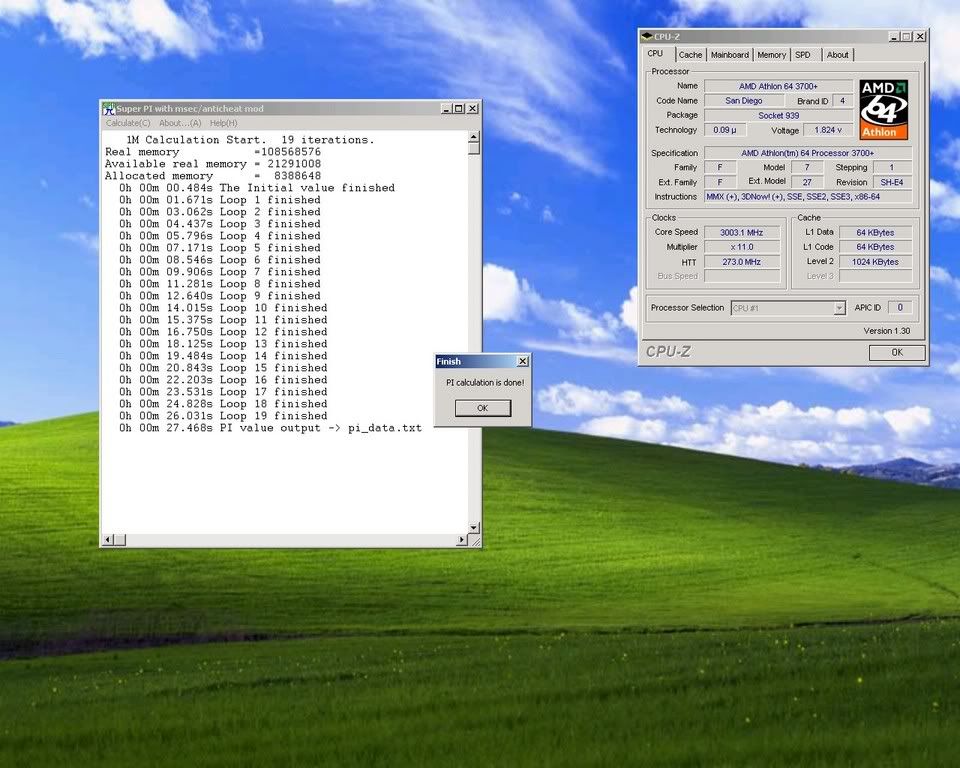This screenshot has height=768, width=960.
Task: Click the Super PI resize grip corner
Action: [x=475, y=541]
